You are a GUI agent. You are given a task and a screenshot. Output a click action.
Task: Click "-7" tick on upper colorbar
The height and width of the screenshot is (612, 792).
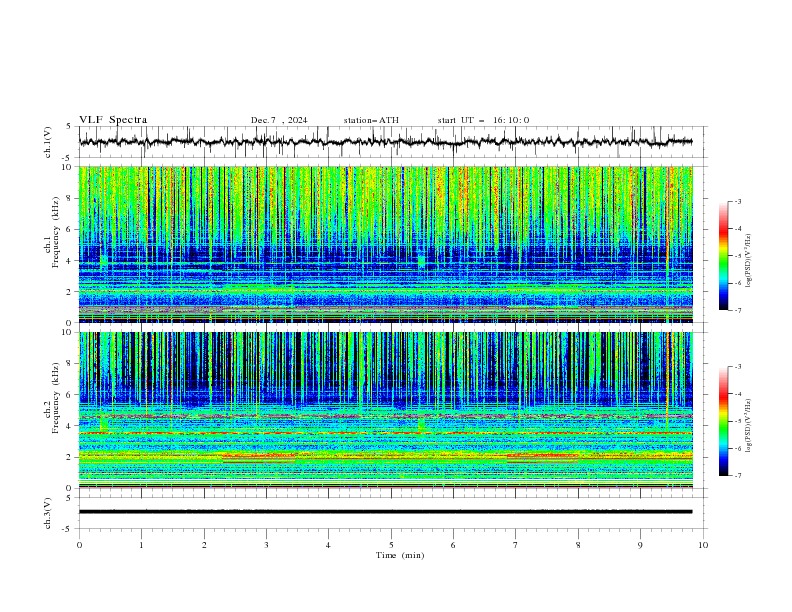coord(737,310)
